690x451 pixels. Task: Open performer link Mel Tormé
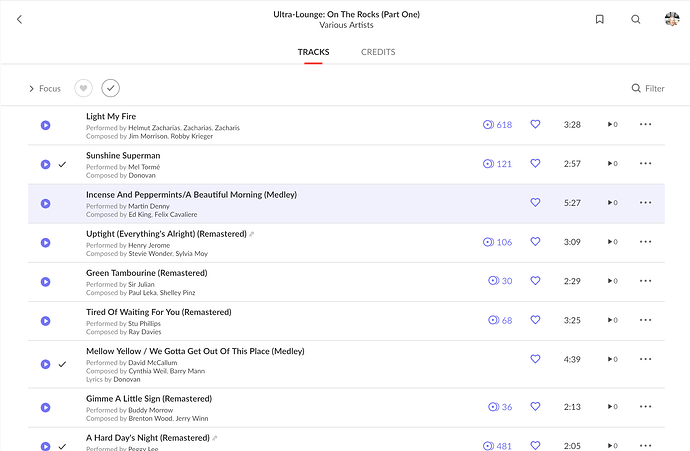[144, 167]
